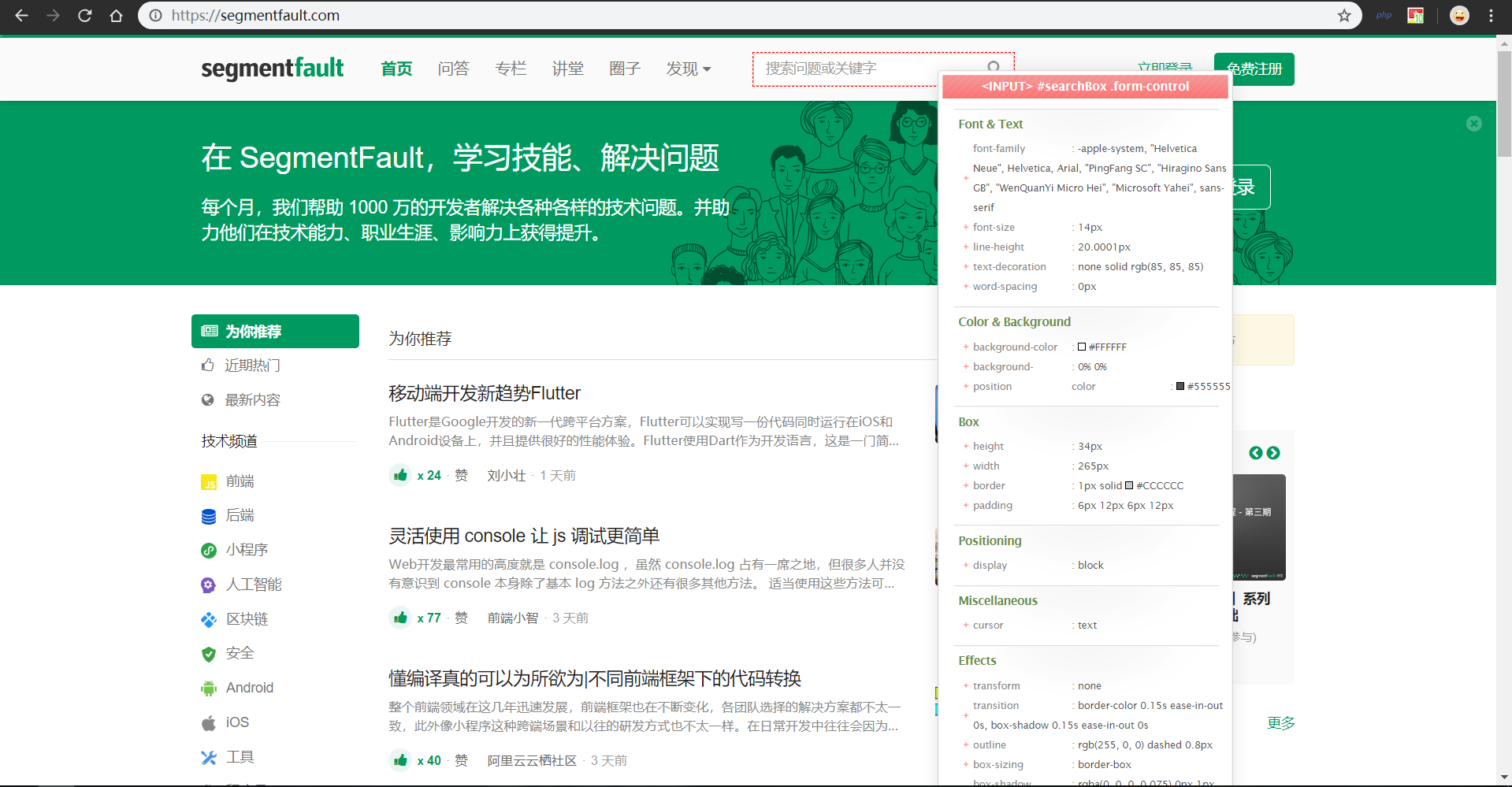The height and width of the screenshot is (787, 1512).
Task: Click the 免费注册 button
Action: (1254, 69)
